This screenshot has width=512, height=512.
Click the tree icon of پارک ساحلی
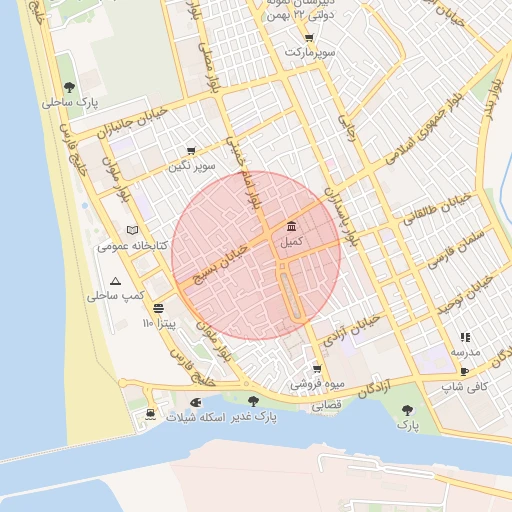[x=69, y=88]
